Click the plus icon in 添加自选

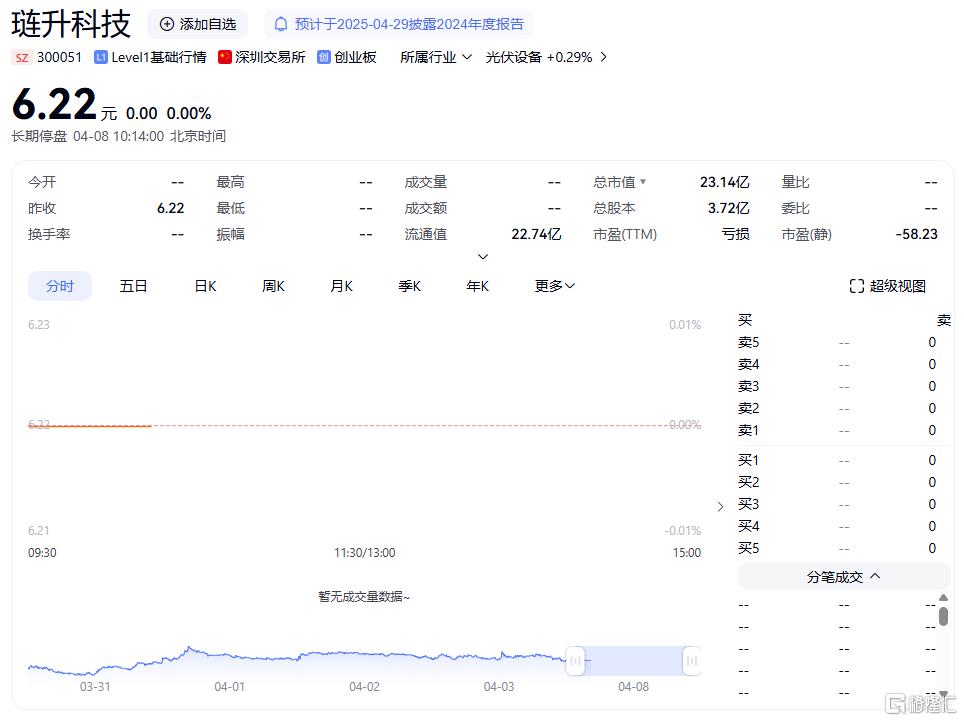click(x=167, y=24)
